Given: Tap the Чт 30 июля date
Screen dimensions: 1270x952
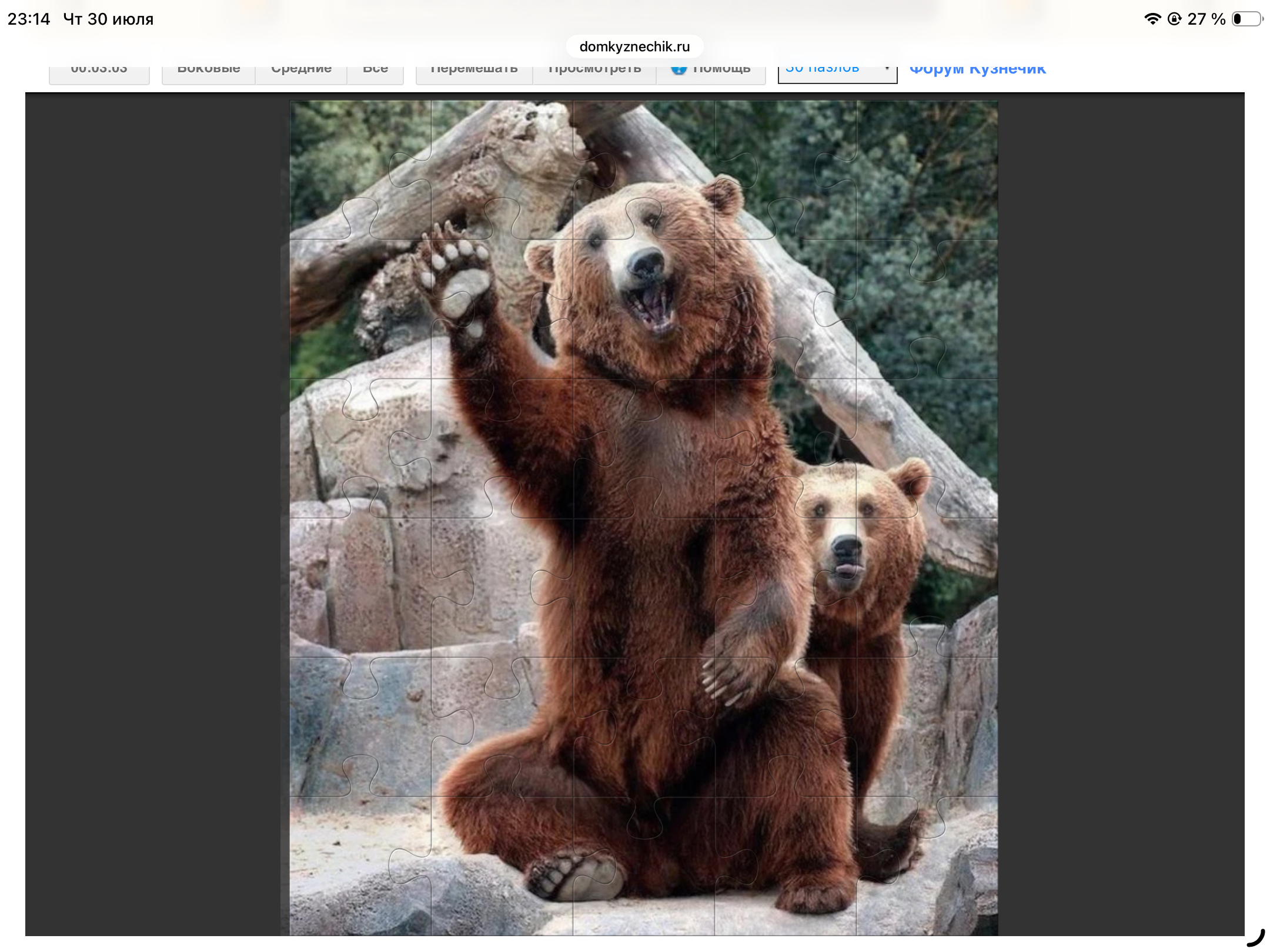Looking at the screenshot, I should 108,19.
